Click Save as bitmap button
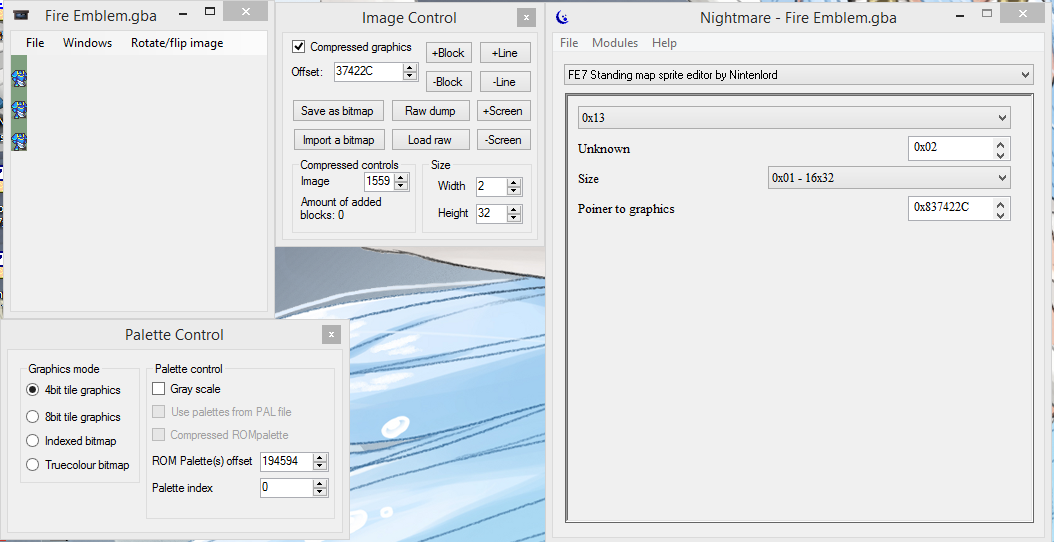Image resolution: width=1054 pixels, height=542 pixels. [x=337, y=111]
